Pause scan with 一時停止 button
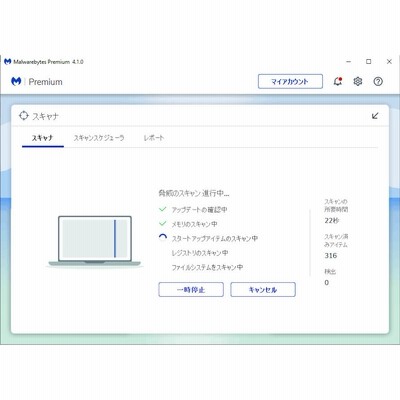 point(191,290)
